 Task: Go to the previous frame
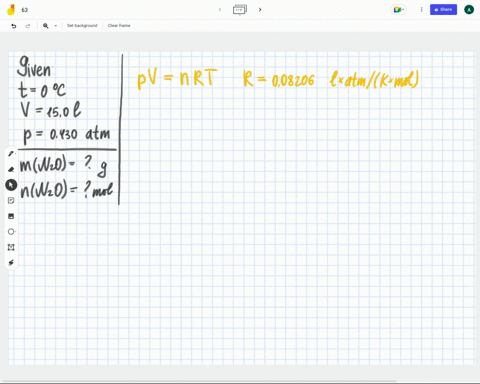[220, 10]
